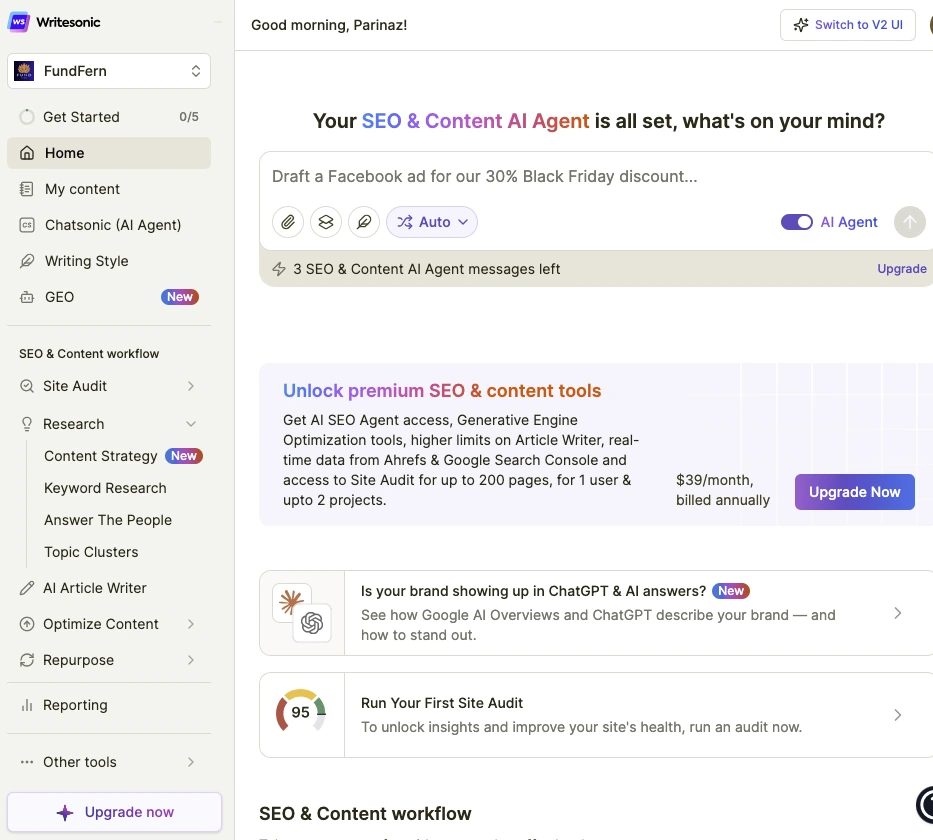
Task: Select Keyword Research in sidebar
Action: pos(105,488)
